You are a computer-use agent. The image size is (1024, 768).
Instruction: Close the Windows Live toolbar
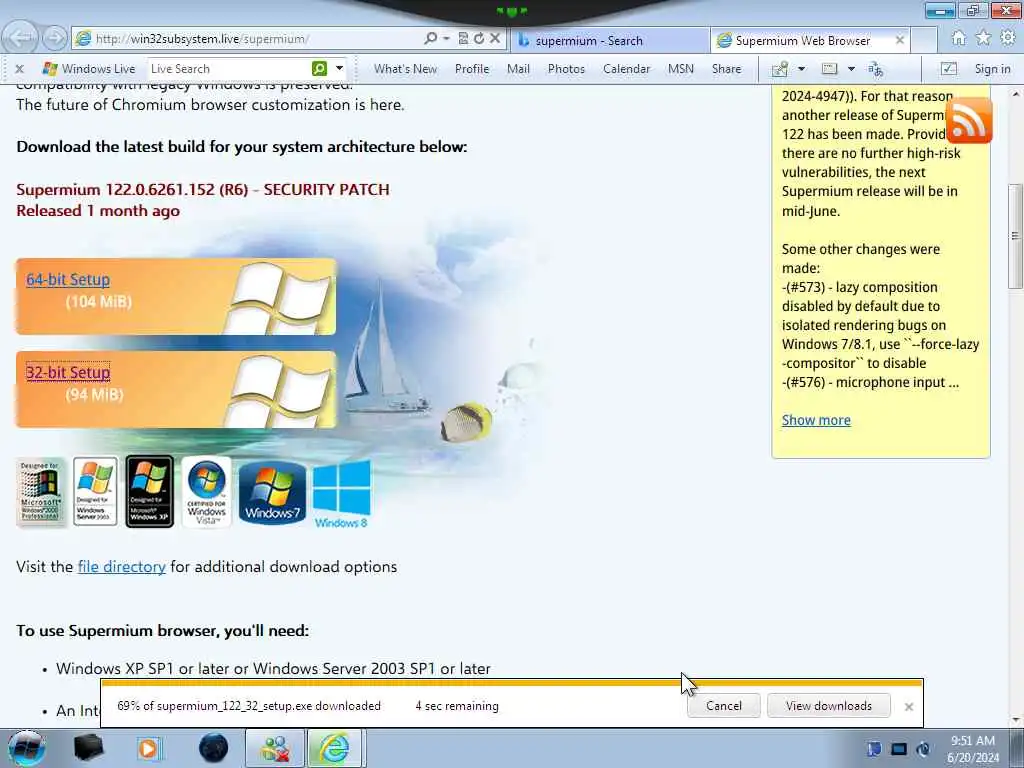coord(20,69)
